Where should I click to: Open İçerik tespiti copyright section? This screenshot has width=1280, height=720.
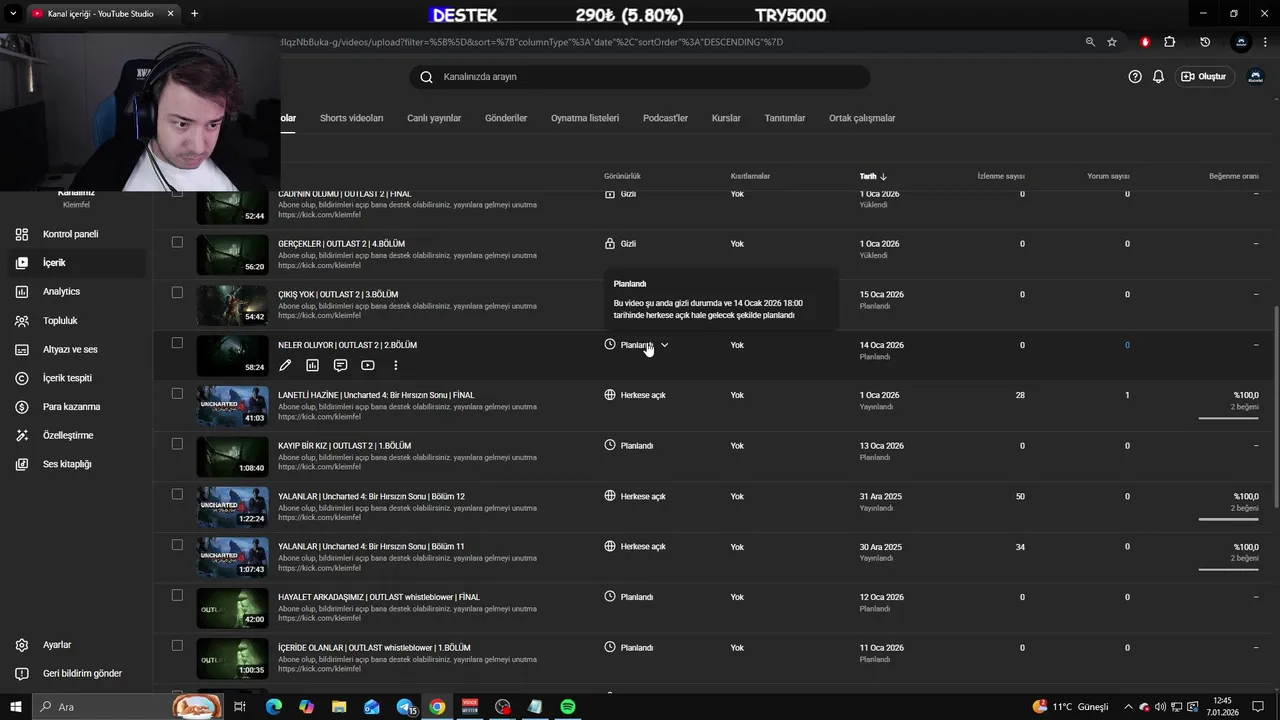click(75, 378)
